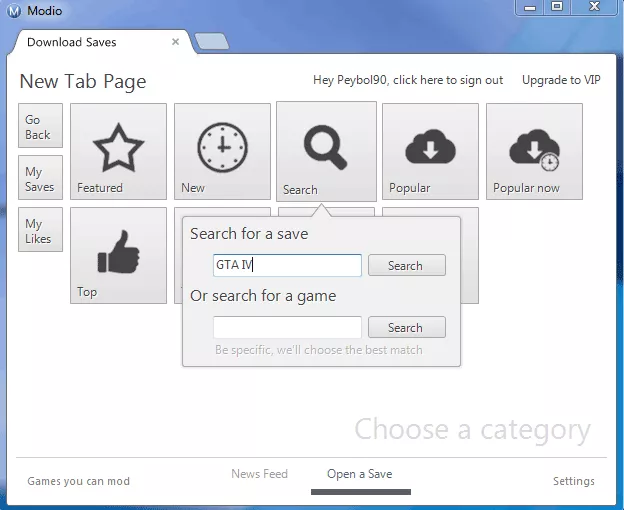Open the Top thumbs-up tile
The height and width of the screenshot is (510, 624).
(118, 255)
